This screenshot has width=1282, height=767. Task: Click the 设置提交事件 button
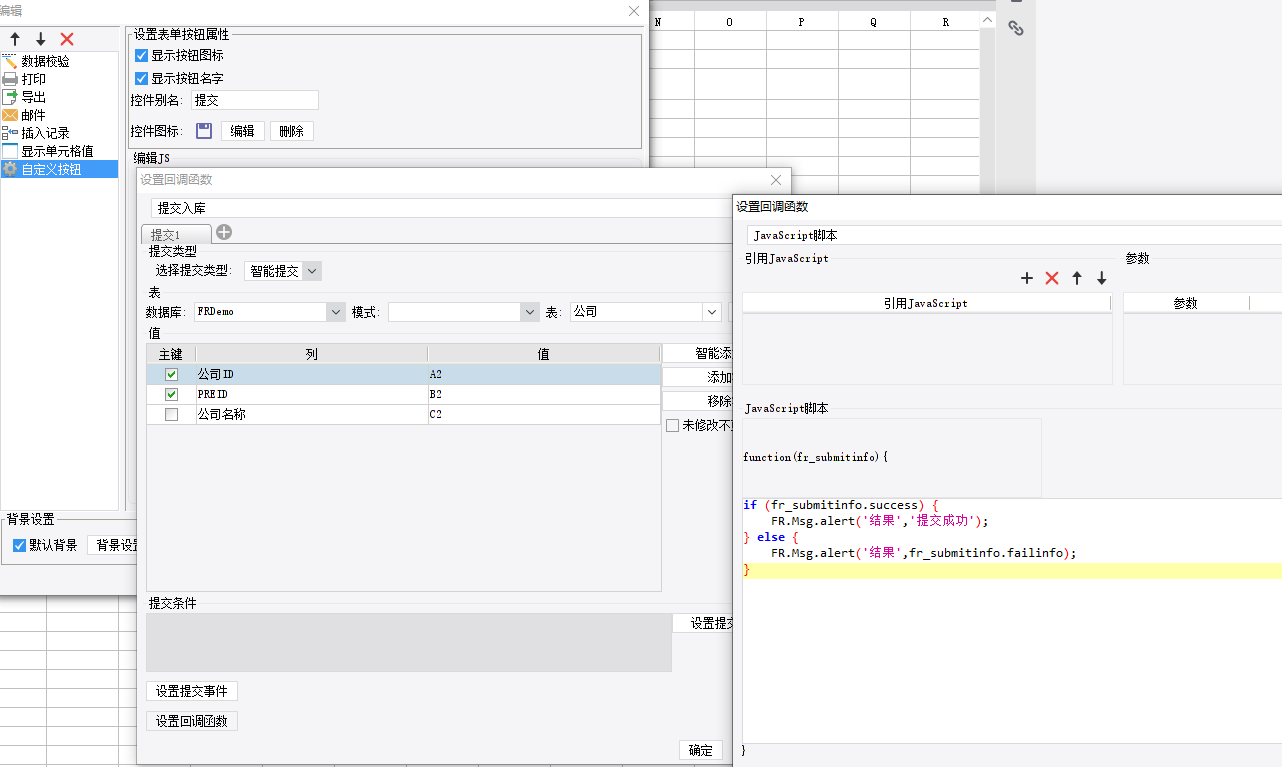click(192, 691)
